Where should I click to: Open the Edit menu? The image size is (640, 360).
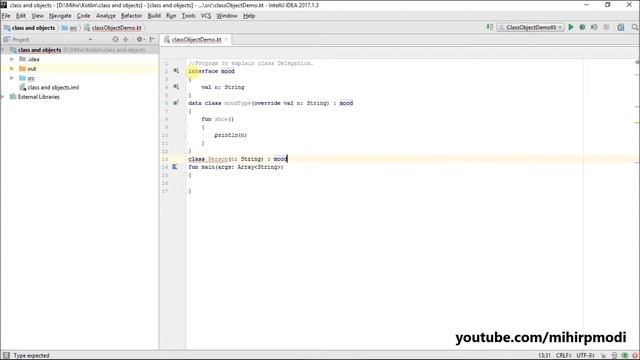21,16
